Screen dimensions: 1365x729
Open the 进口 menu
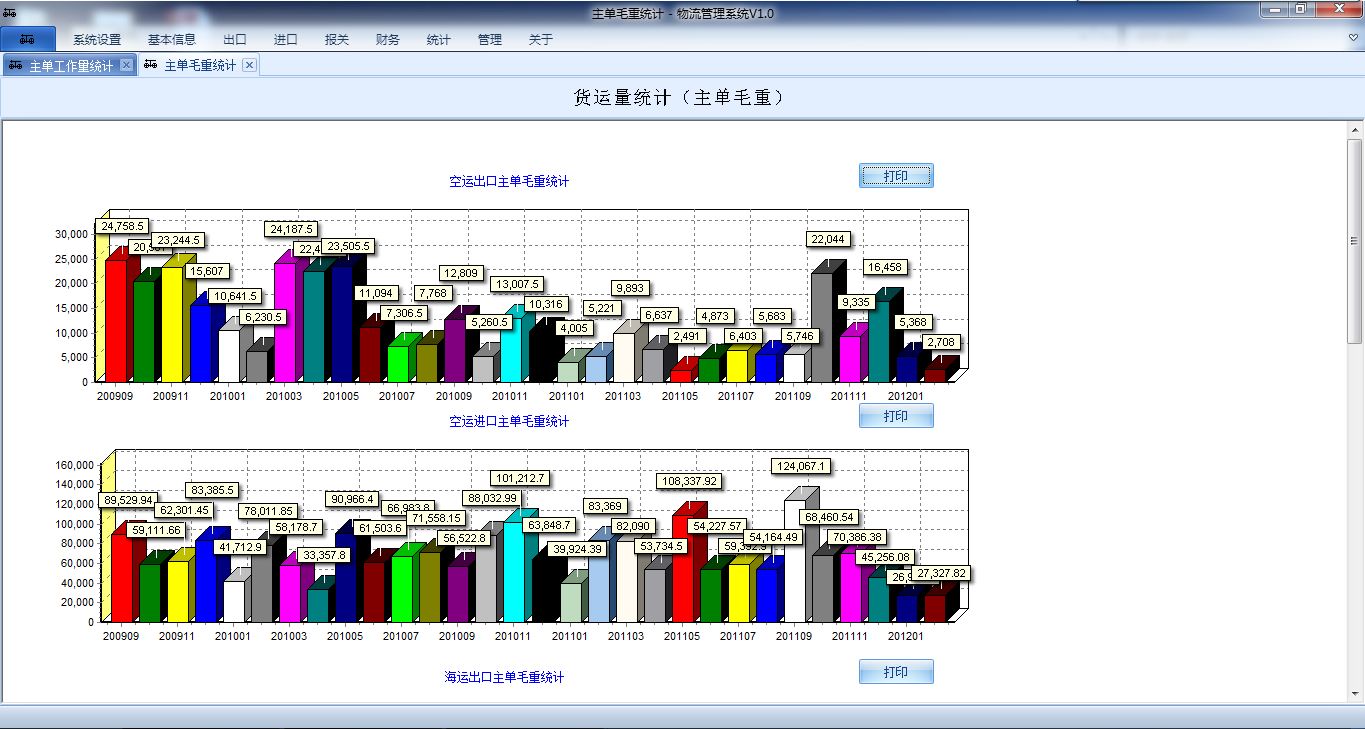pyautogui.click(x=286, y=40)
